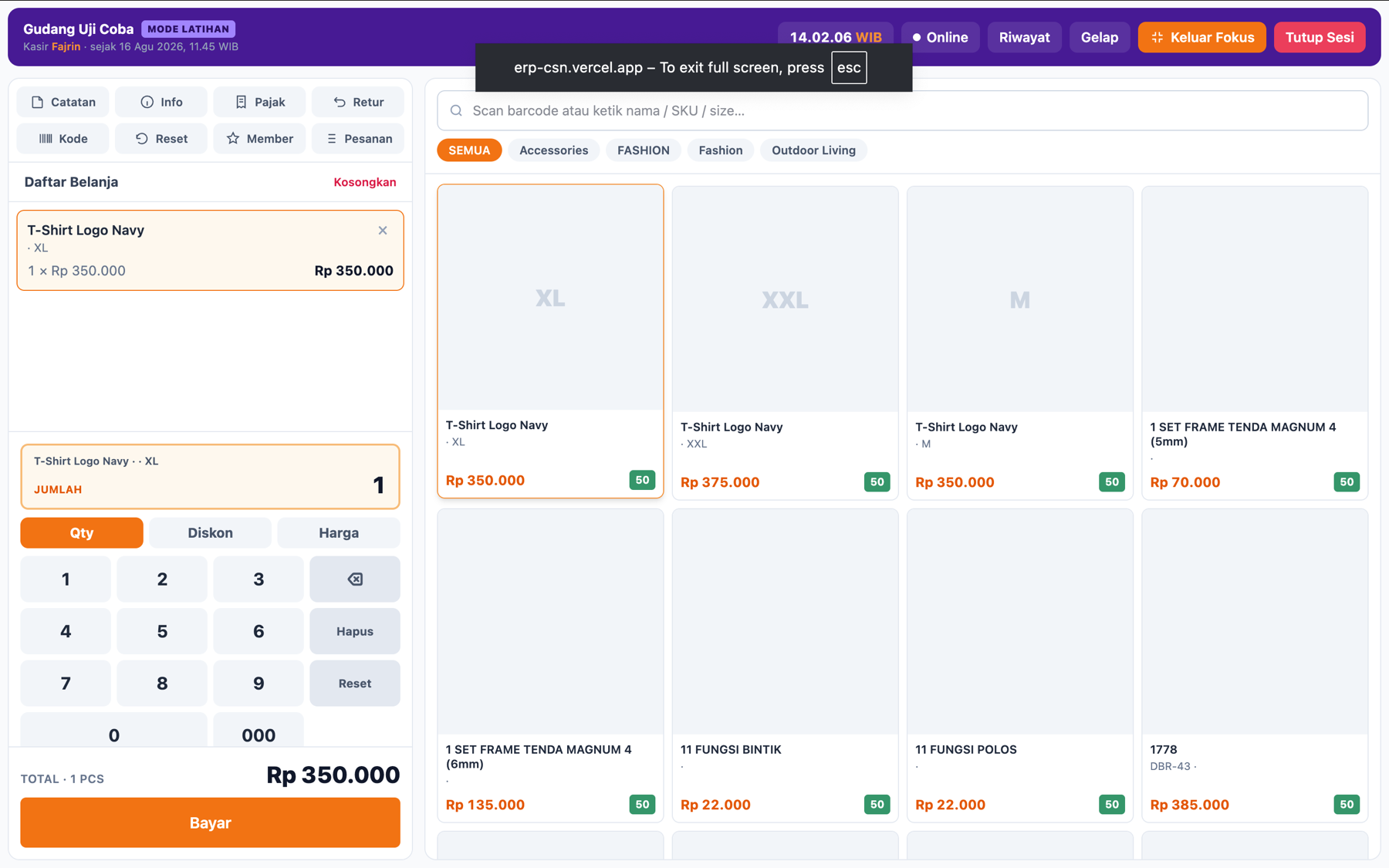Filter products by Outdoor Living

(x=813, y=150)
